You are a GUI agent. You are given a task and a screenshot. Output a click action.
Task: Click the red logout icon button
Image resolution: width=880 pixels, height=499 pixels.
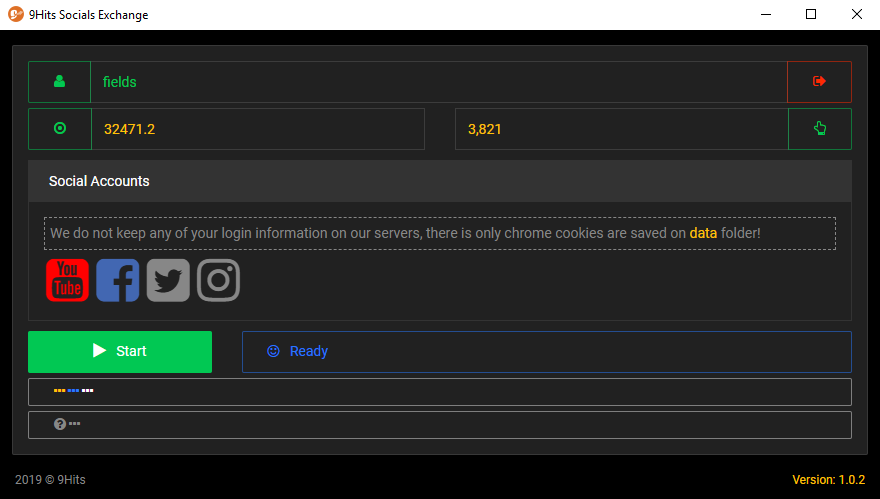[x=819, y=82]
